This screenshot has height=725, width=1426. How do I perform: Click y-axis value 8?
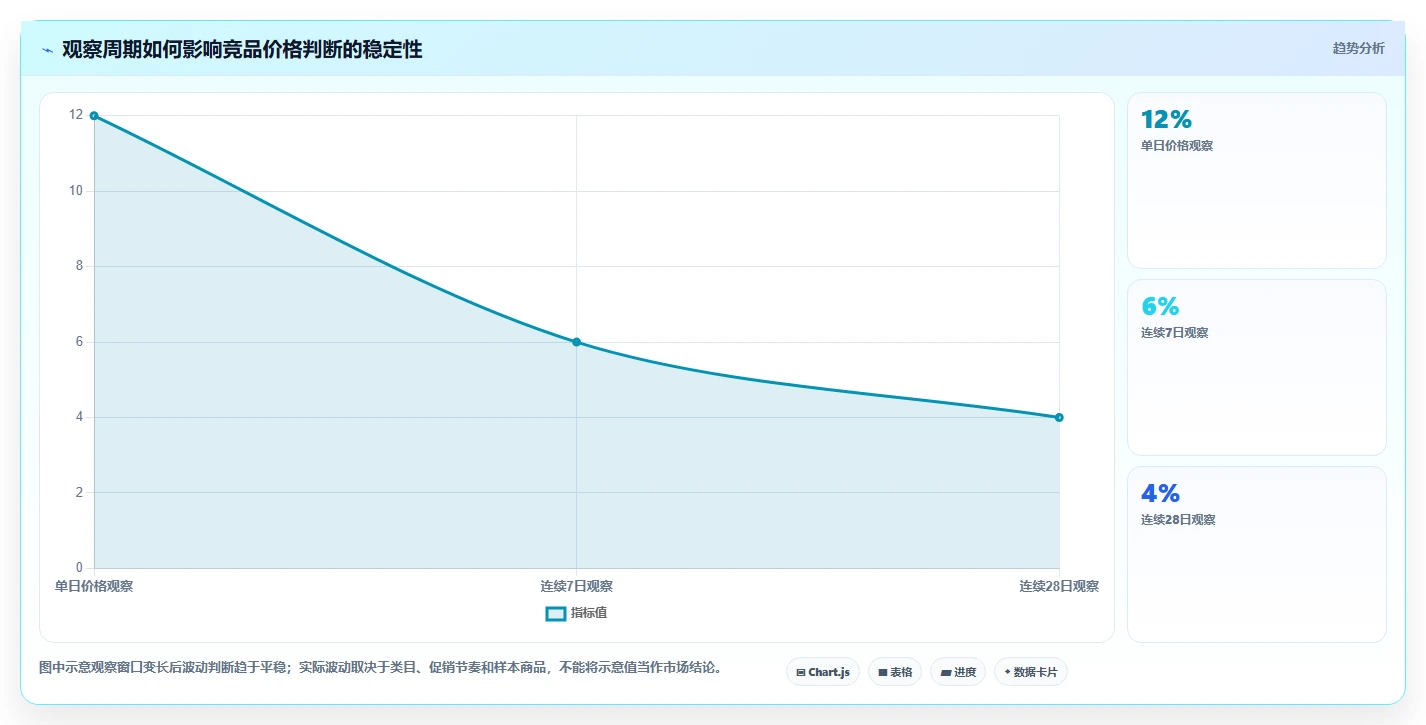(x=80, y=266)
